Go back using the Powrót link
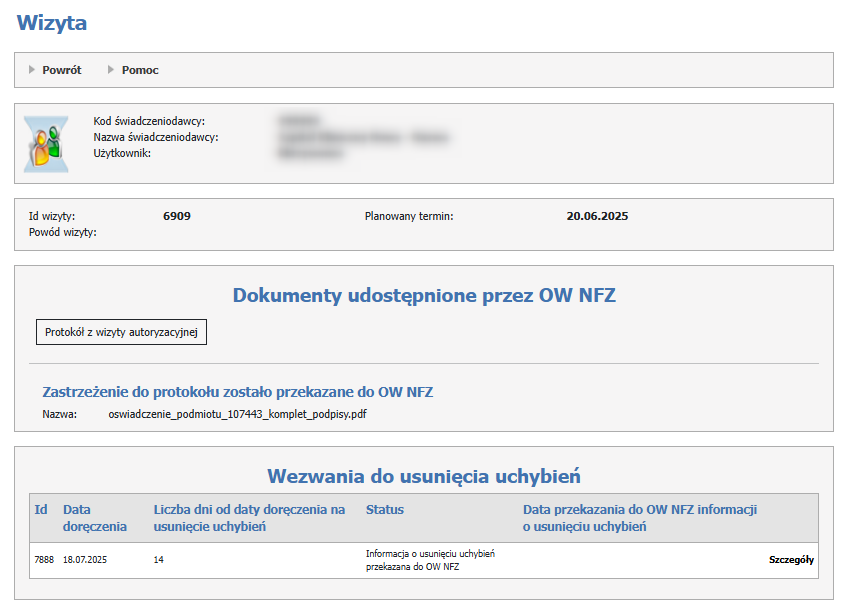The width and height of the screenshot is (842, 611). [61, 70]
